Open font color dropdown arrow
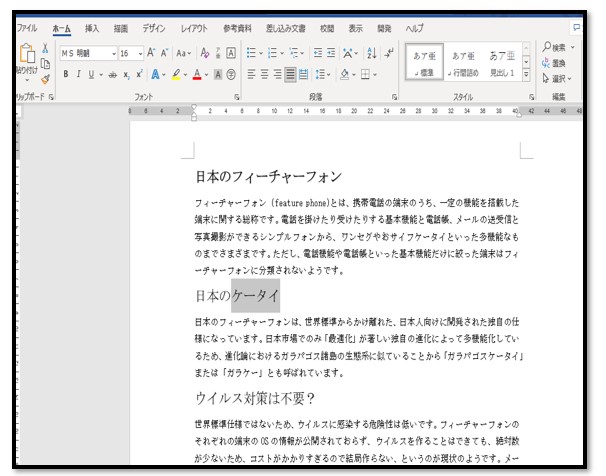The height and width of the screenshot is (476, 606). (206, 75)
